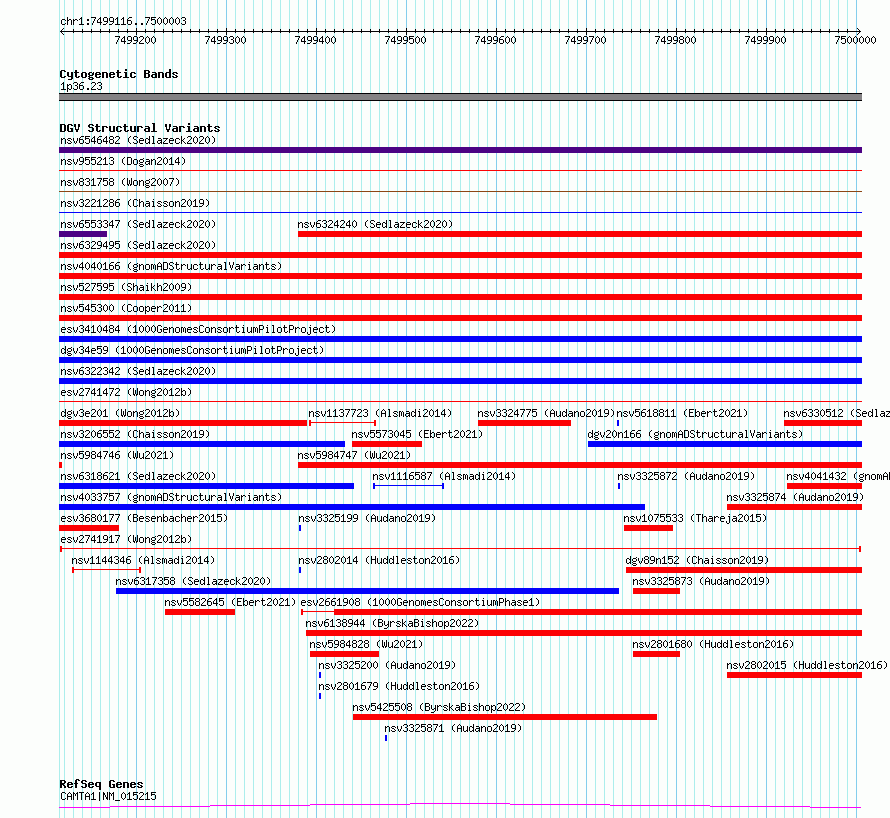890x818 pixels.
Task: Select dgv20n166 (gnomADStructuralVariants) label
Action: (695, 434)
